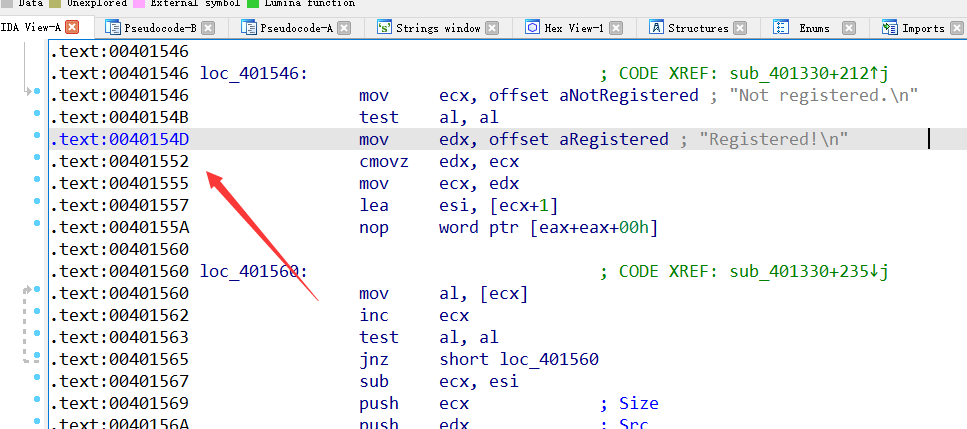Close the Pseudocode-A tab
This screenshot has width=967, height=429.
point(344,28)
